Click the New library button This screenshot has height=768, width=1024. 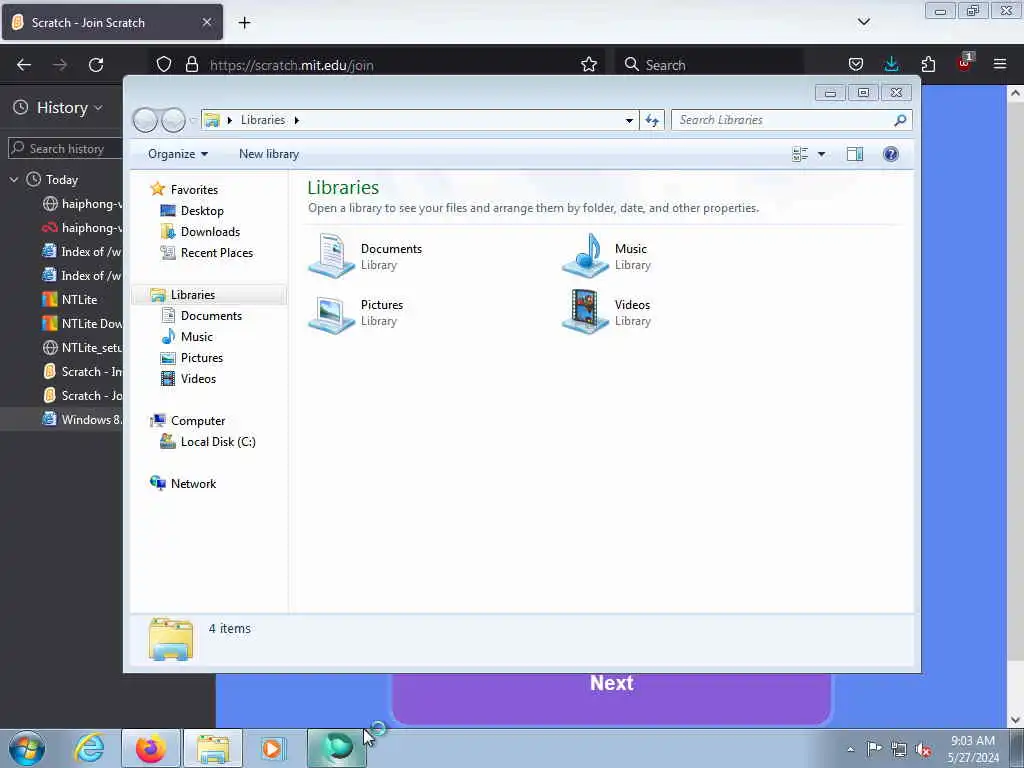(x=268, y=154)
